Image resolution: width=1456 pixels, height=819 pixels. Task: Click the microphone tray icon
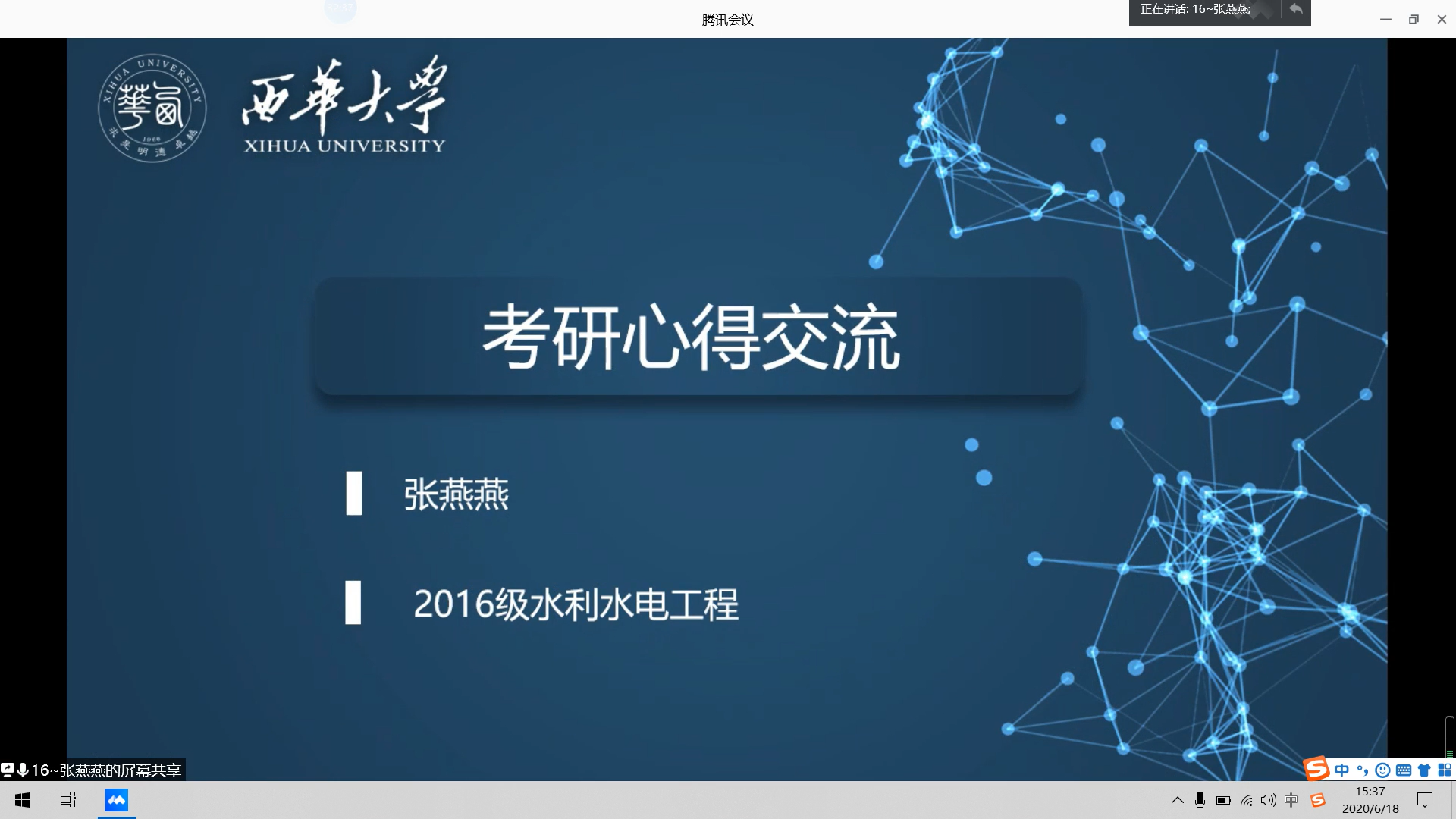coord(1200,800)
